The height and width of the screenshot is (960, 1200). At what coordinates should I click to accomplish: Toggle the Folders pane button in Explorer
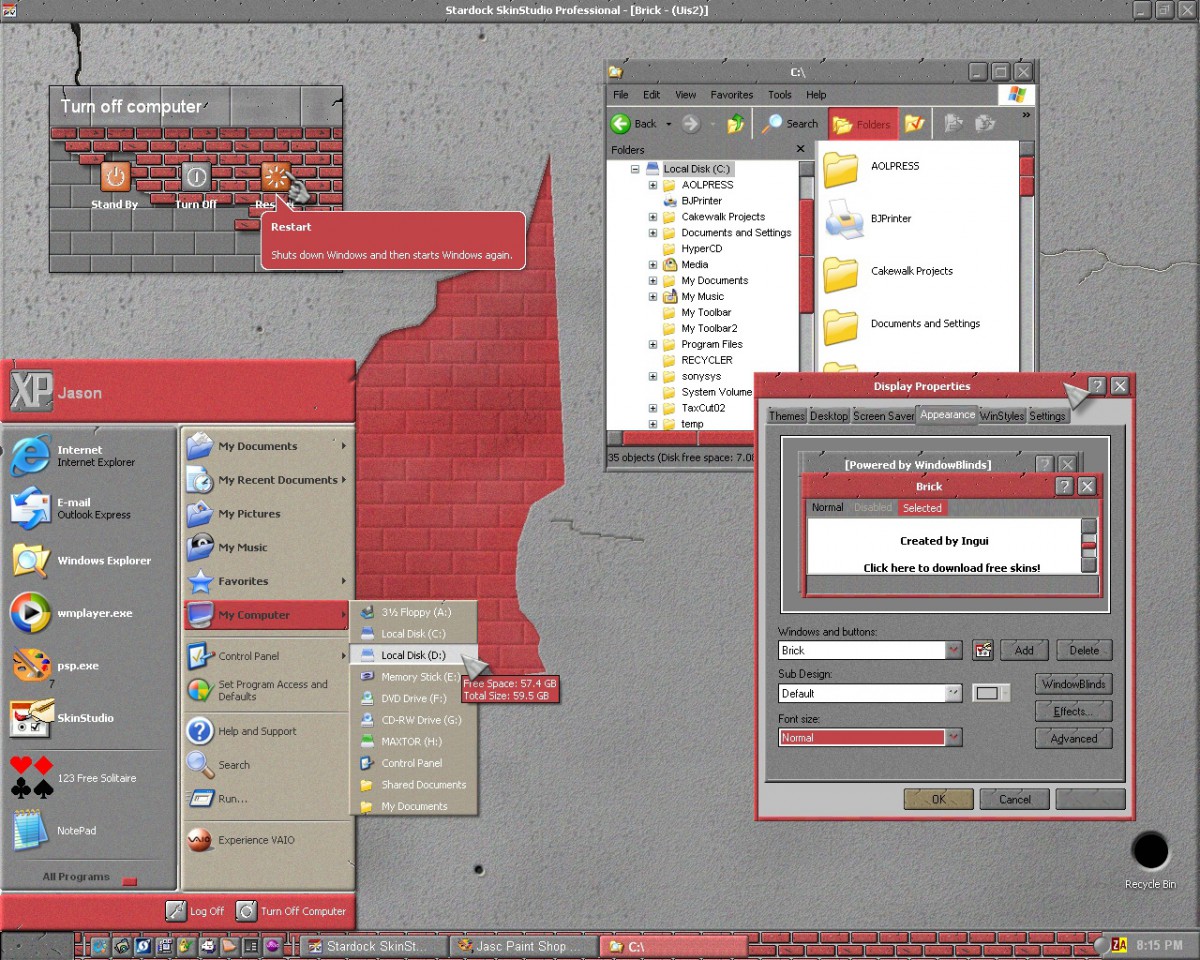(x=864, y=124)
